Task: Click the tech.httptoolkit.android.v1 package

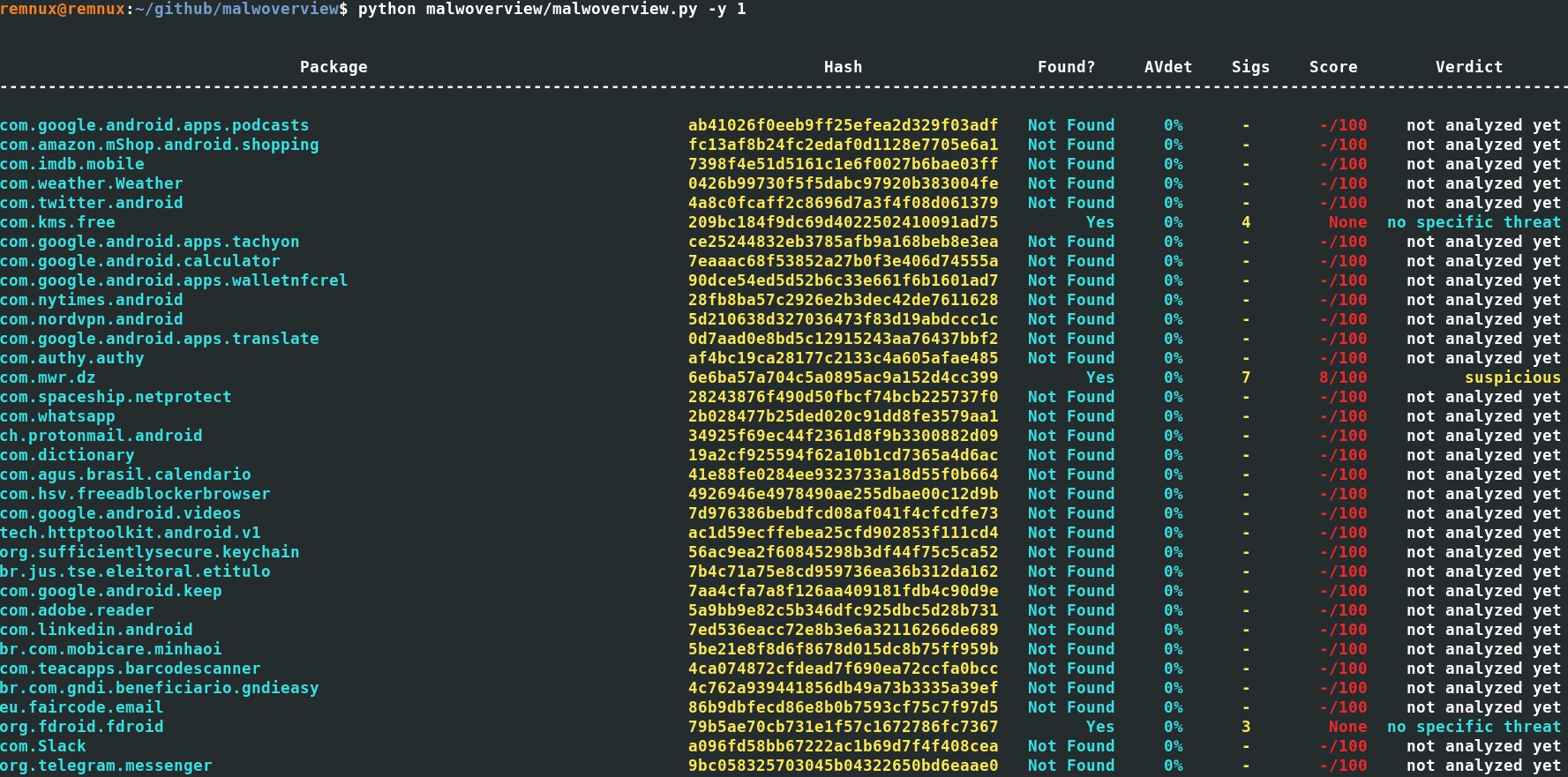Action: tap(131, 533)
